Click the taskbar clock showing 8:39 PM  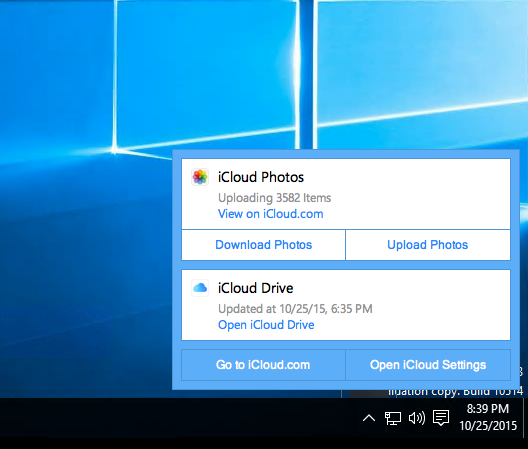[488, 417]
